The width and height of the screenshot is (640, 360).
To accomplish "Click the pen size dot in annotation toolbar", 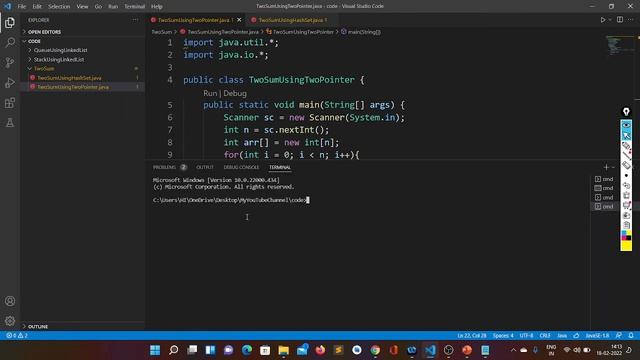I will [626, 175].
